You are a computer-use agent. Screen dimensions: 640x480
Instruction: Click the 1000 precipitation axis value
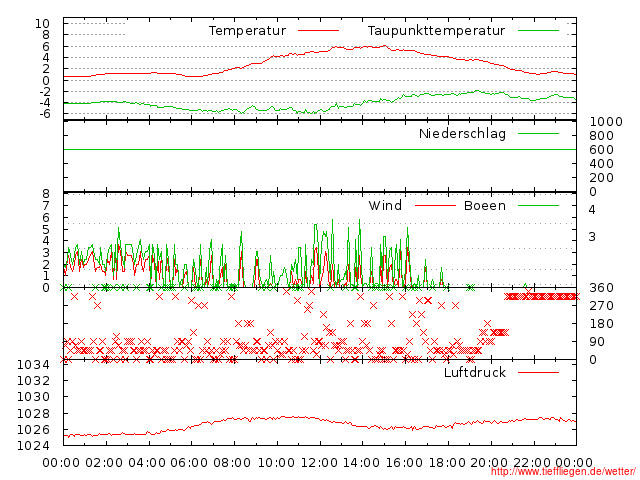tap(606, 122)
